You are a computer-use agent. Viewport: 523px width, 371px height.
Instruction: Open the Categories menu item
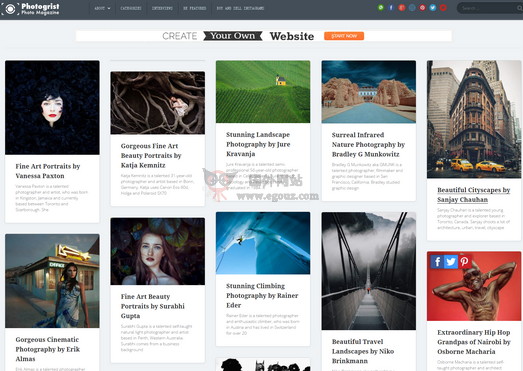[x=131, y=8]
